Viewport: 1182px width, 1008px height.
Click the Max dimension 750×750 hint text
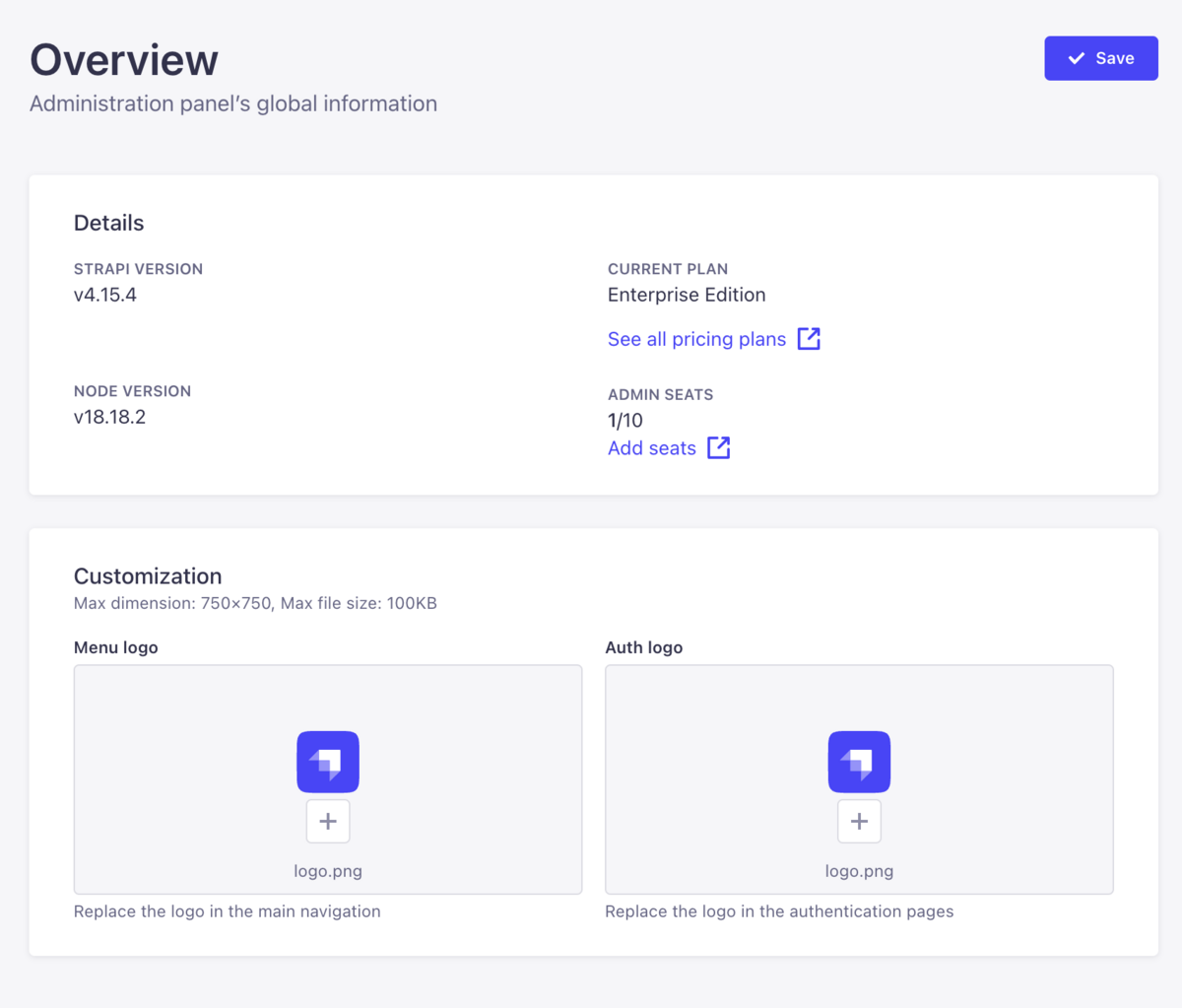(x=255, y=603)
